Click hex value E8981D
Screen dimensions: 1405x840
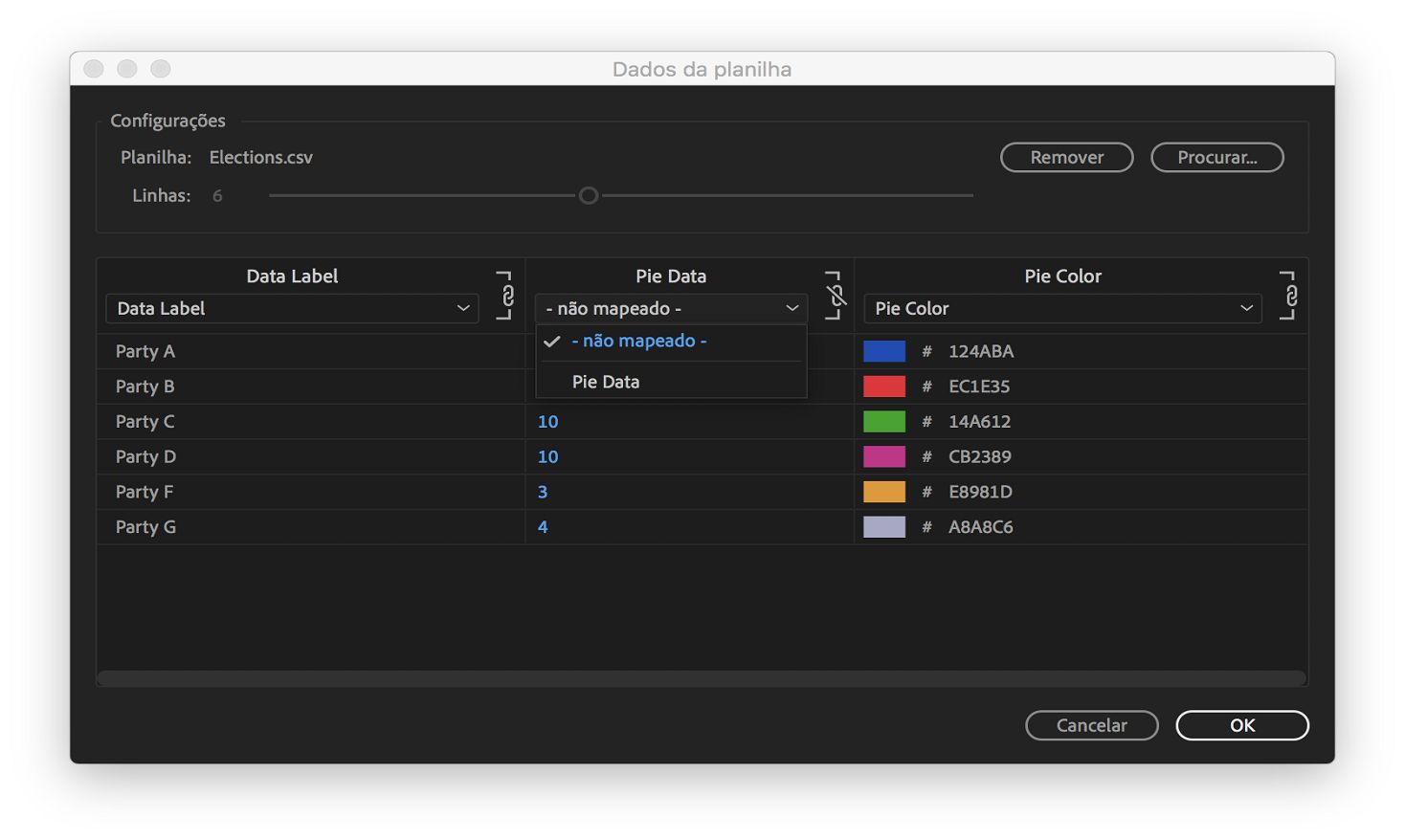(980, 492)
